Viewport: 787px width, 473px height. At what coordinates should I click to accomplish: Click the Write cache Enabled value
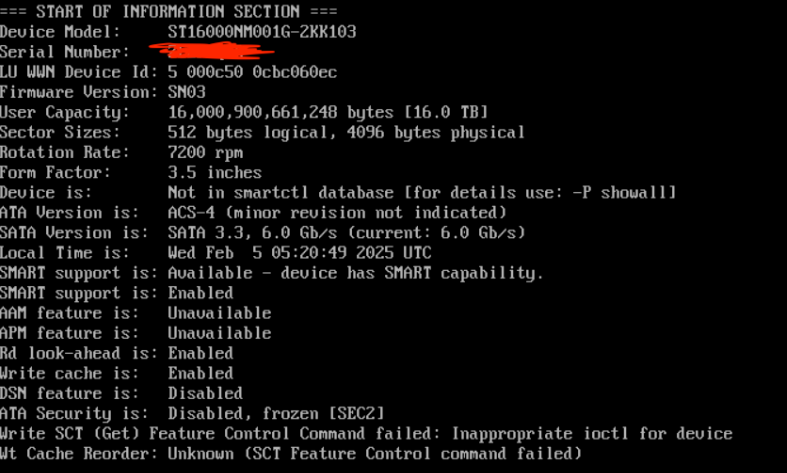click(x=200, y=373)
